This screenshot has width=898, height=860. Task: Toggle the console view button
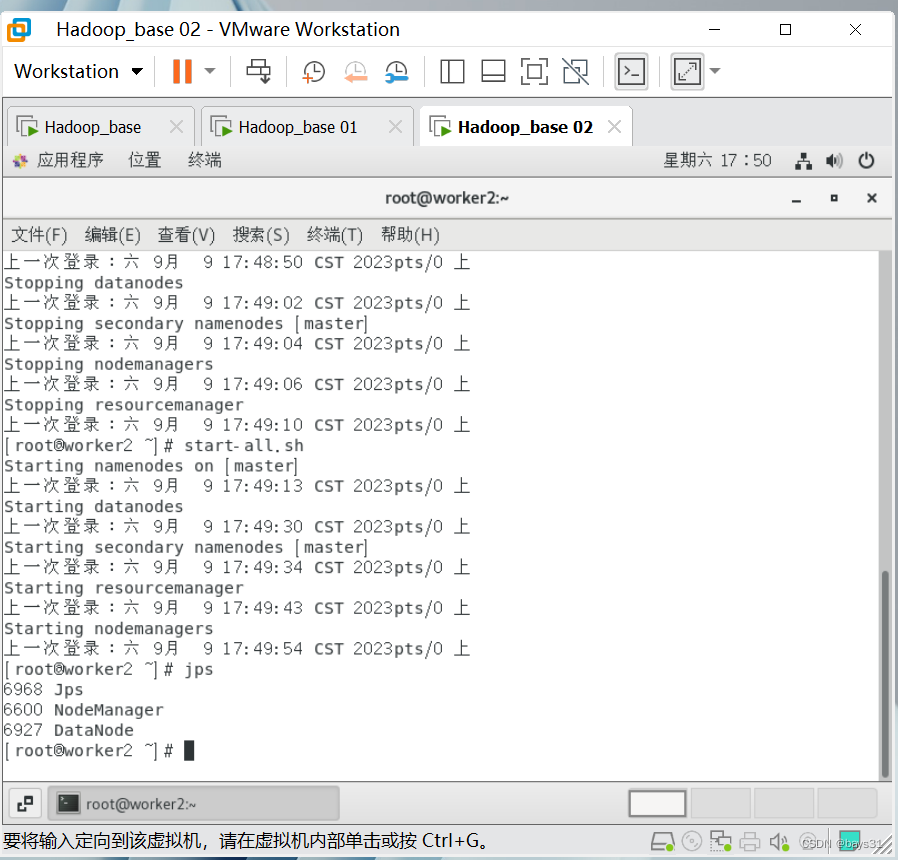(631, 72)
